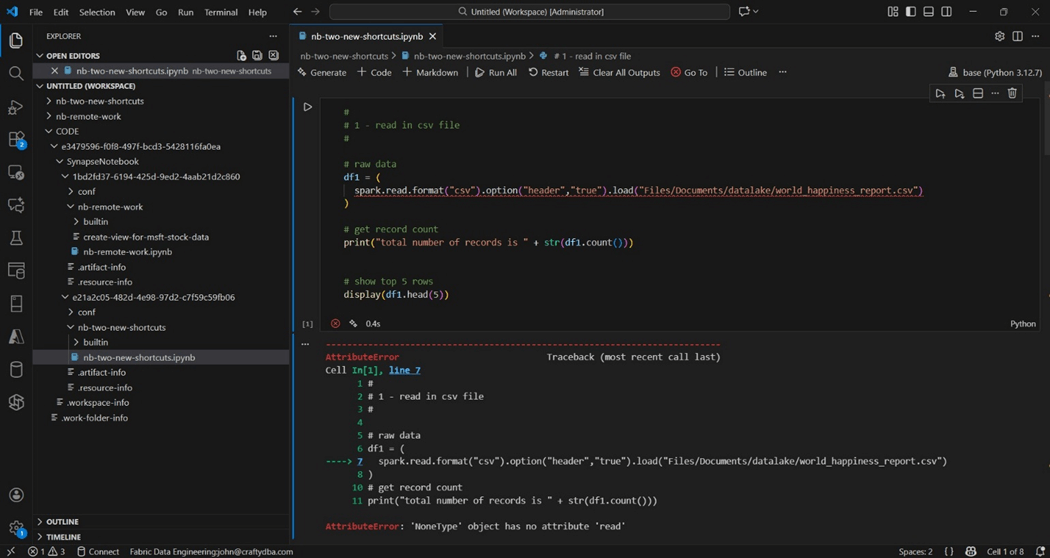The image size is (1050, 558).
Task: Select the nb-two-new-shortcuts.ipynb editor tab
Action: [x=366, y=36]
